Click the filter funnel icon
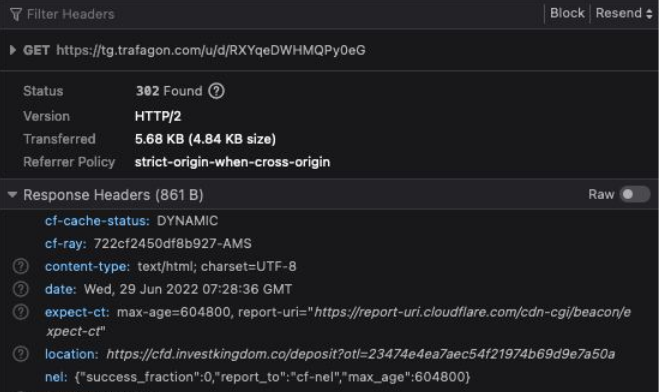The image size is (661, 392). pos(16,15)
